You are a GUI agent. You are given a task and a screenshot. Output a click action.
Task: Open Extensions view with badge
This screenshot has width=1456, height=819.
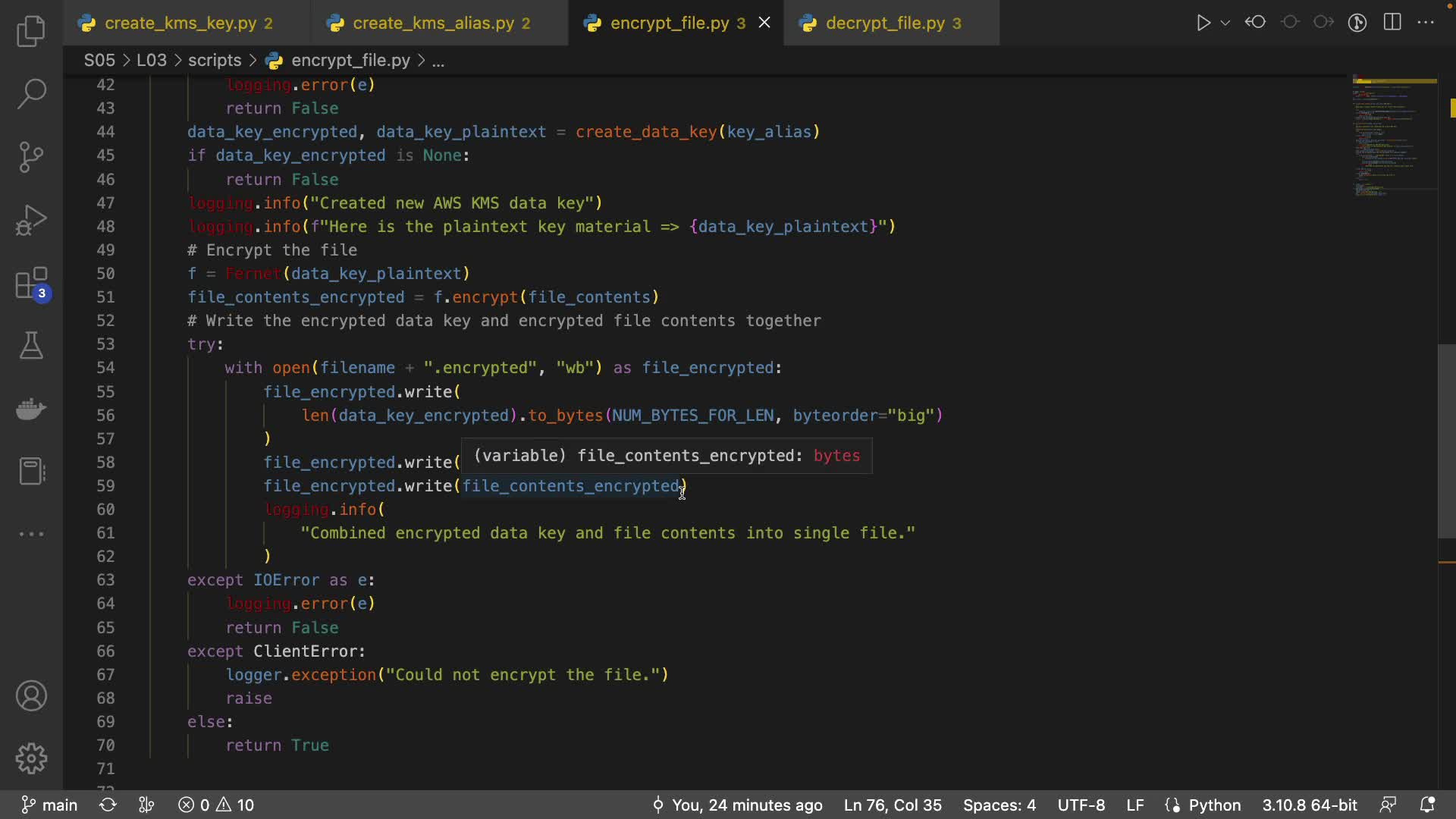click(x=31, y=285)
